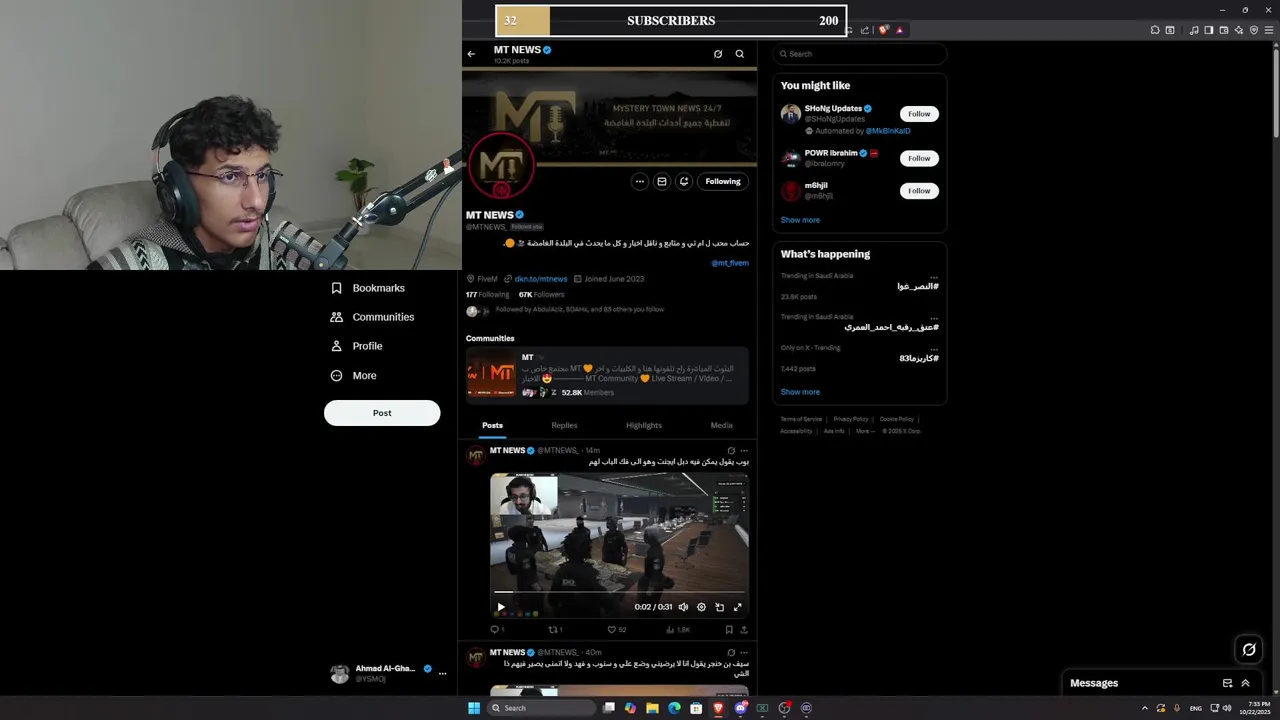Switch to the Highlights tab
This screenshot has height=720, width=1280.
tap(644, 425)
